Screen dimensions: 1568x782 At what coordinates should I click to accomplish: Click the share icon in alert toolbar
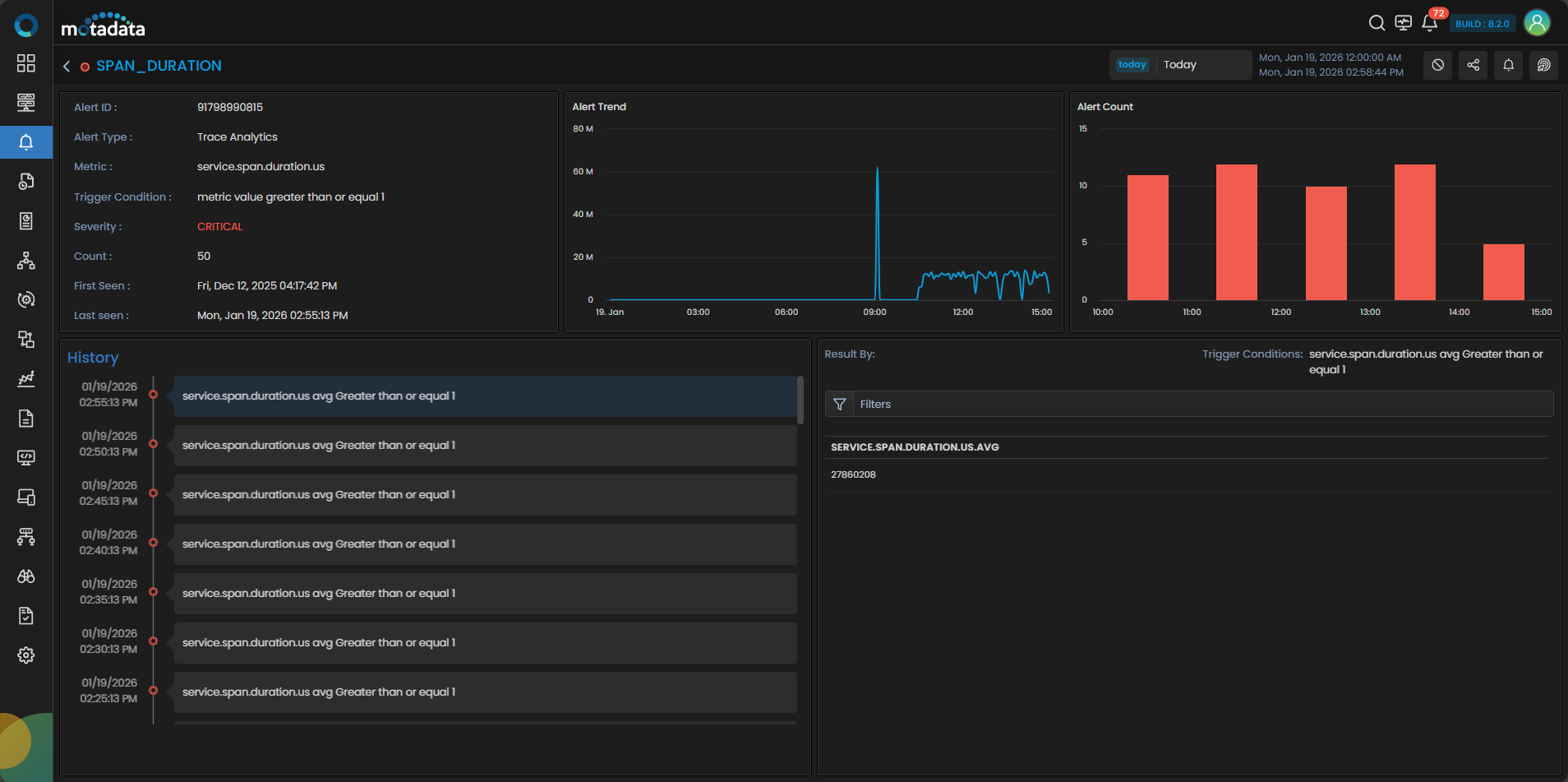(1473, 65)
